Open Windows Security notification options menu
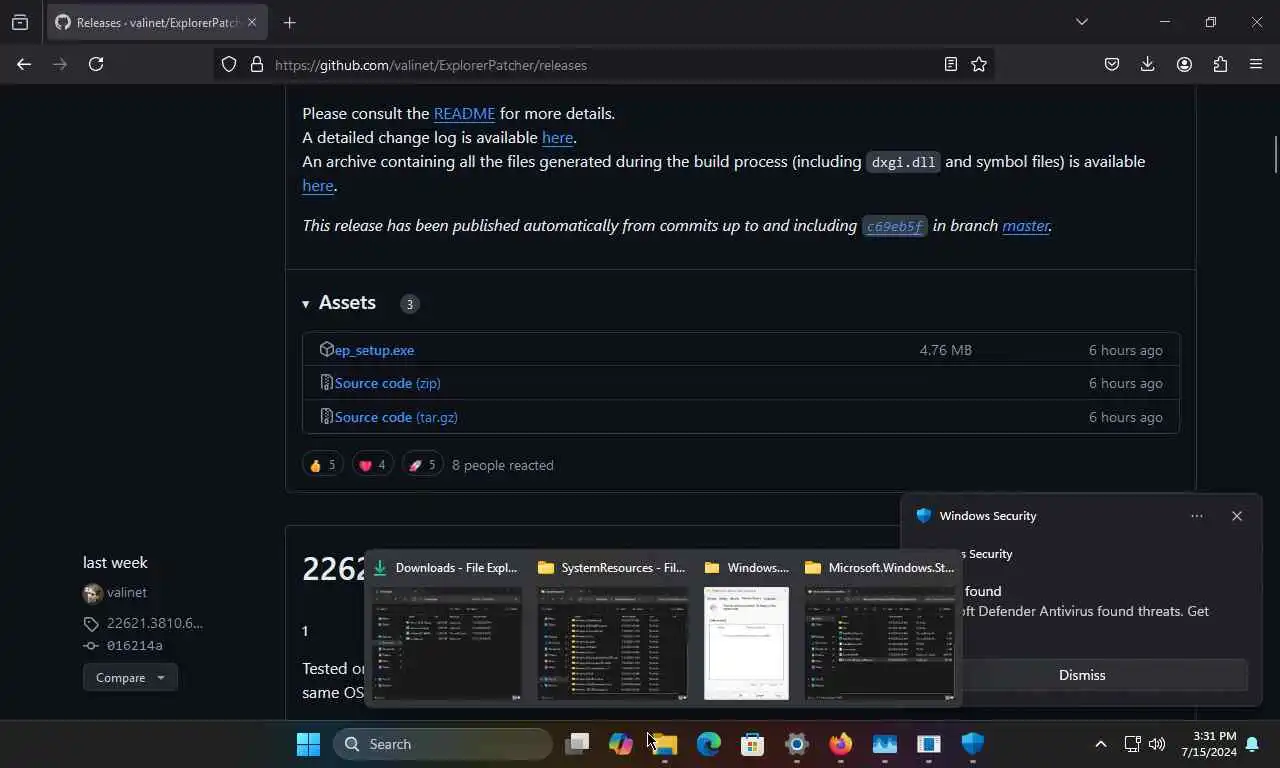 click(x=1197, y=516)
